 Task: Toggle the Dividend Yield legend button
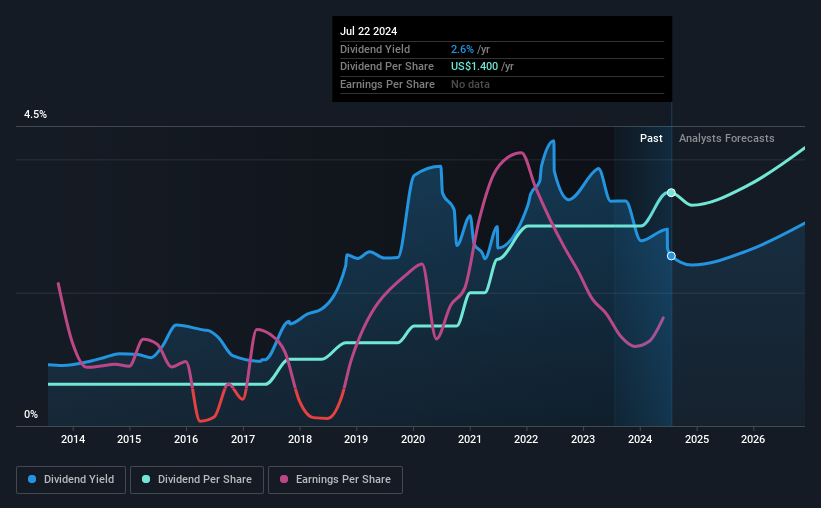[x=71, y=480]
